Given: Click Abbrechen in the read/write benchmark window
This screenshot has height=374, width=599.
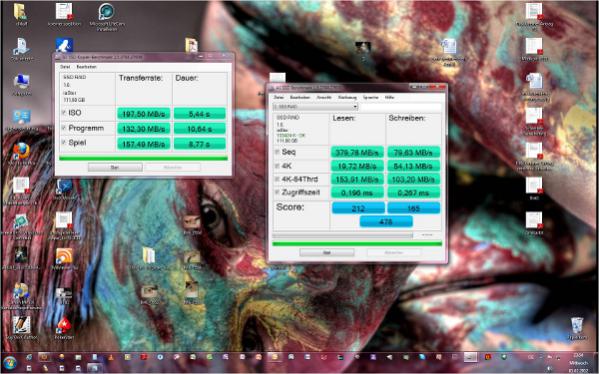Looking at the screenshot, I should pos(394,253).
